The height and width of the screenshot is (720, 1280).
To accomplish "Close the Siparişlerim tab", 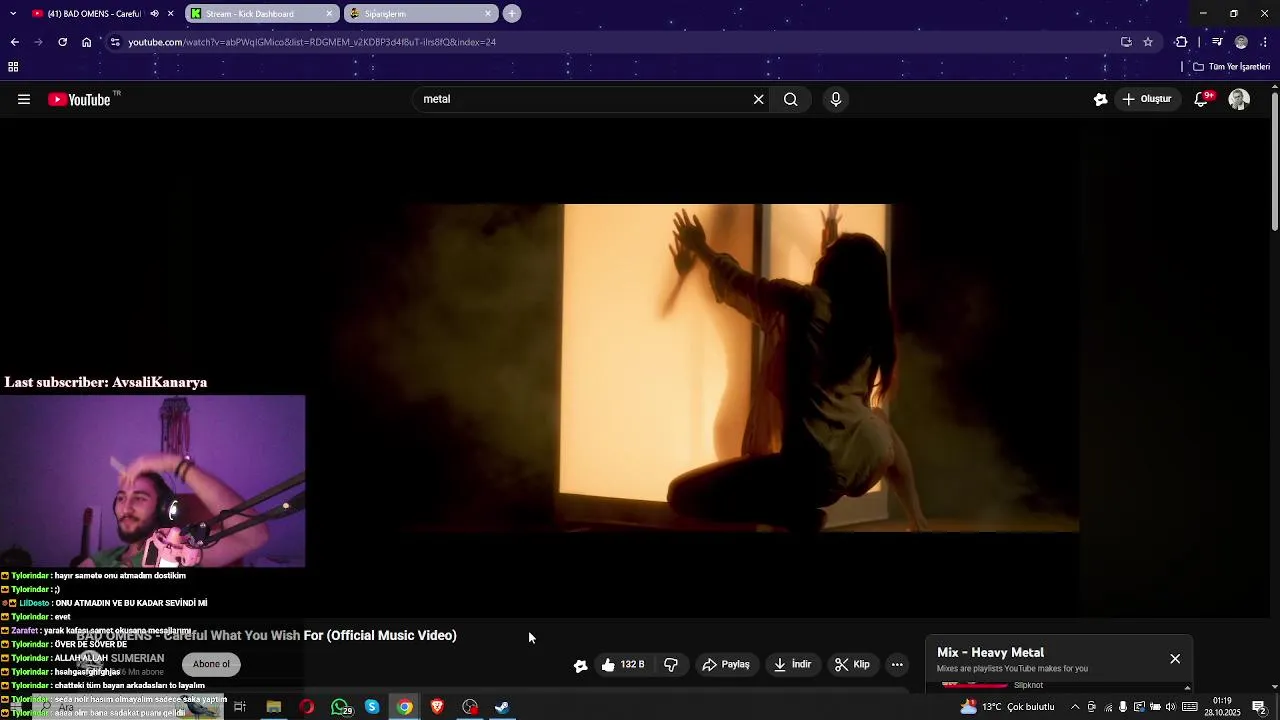I will click(x=488, y=14).
